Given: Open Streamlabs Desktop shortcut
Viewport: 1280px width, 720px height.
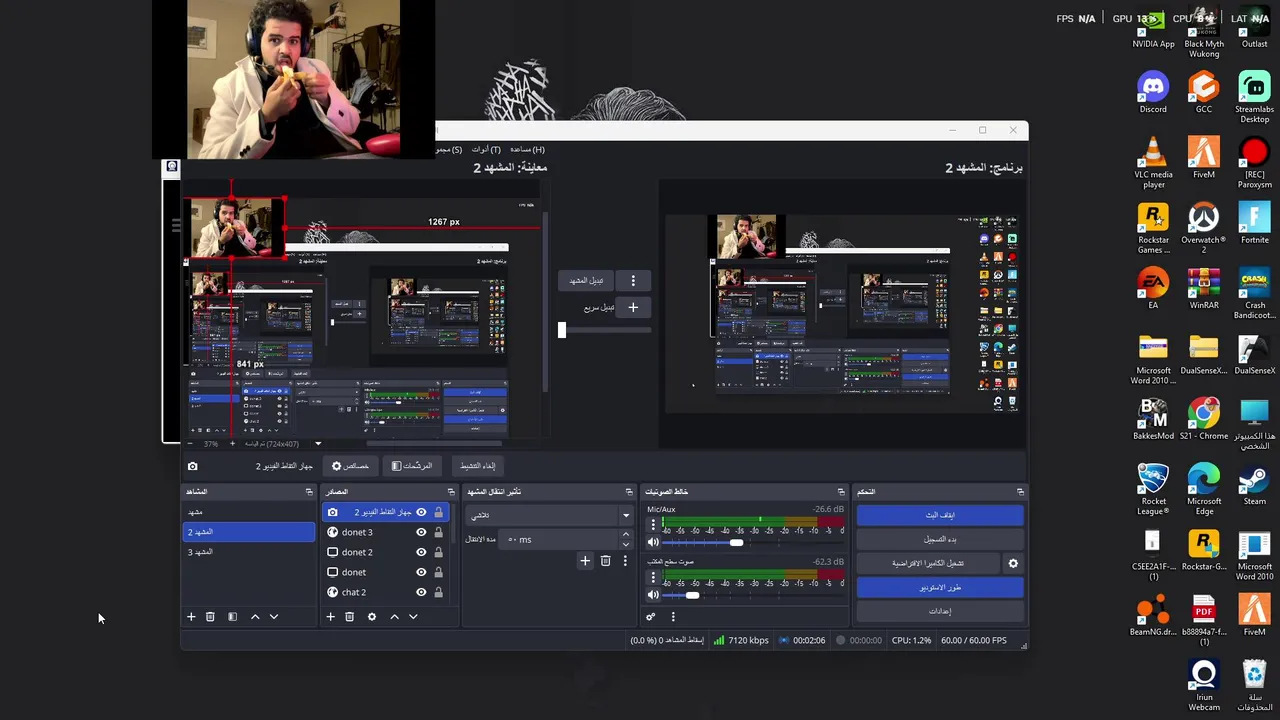Looking at the screenshot, I should click(1254, 98).
